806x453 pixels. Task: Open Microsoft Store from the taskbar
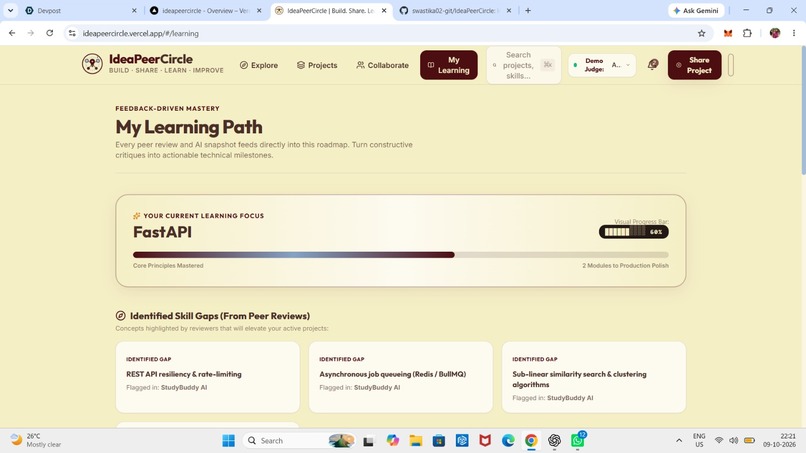click(438, 440)
